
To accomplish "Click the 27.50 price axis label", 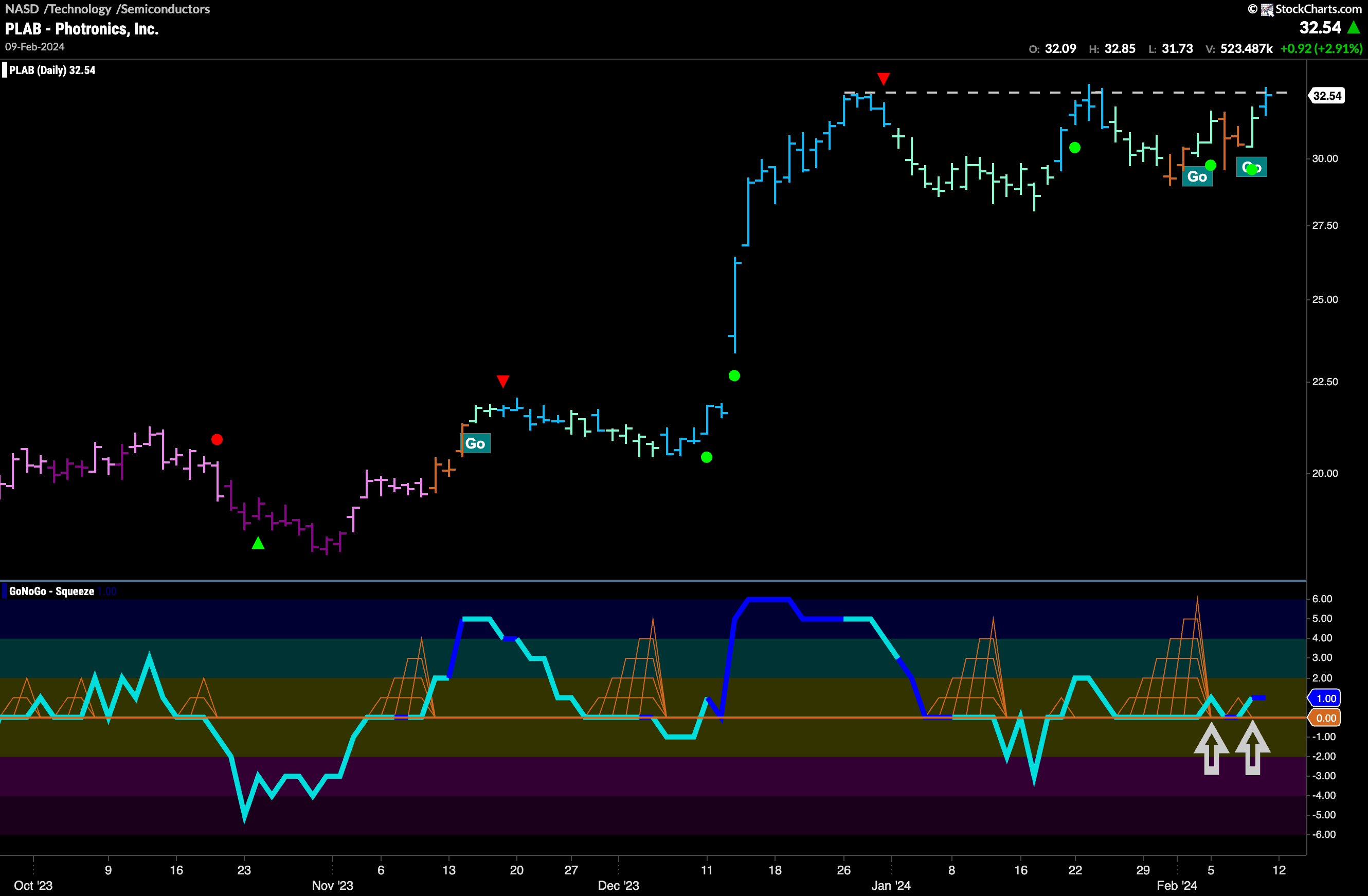I will pyautogui.click(x=1325, y=226).
